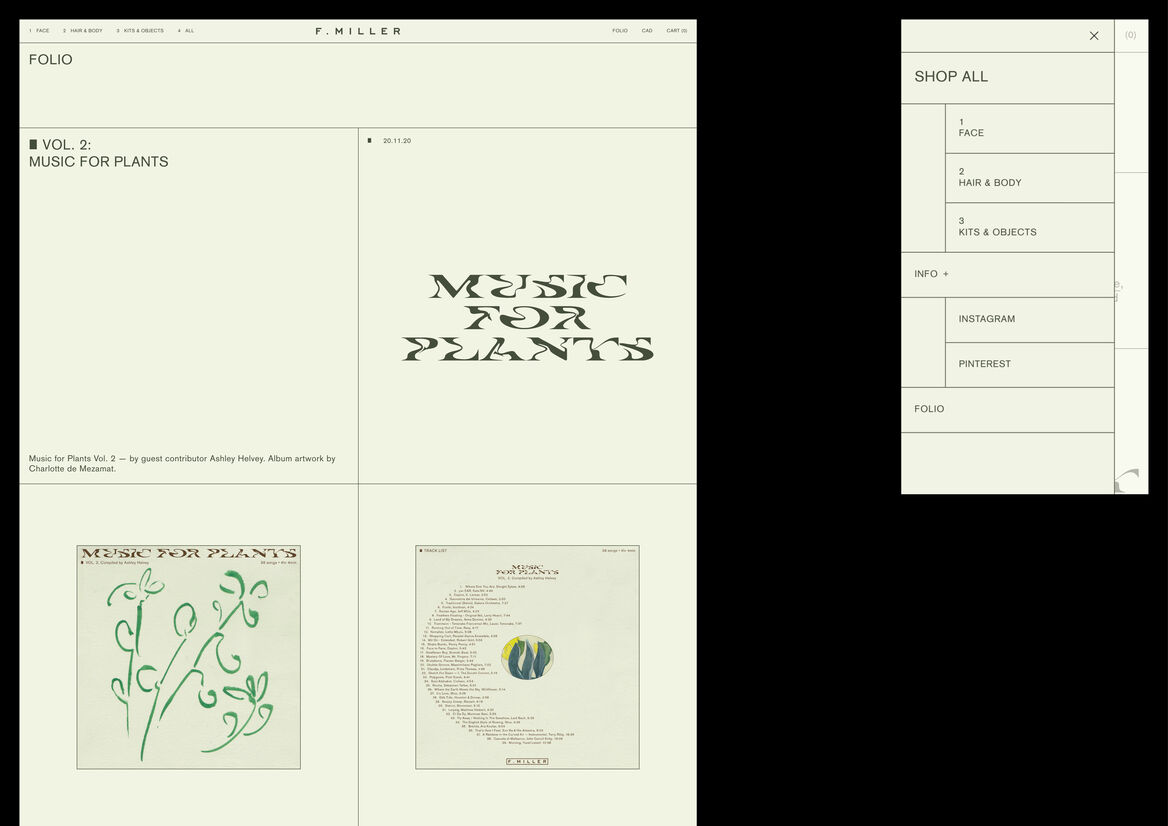Select KITS & OBJECTS in mobile menu
This screenshot has height=826, width=1168.
click(997, 227)
